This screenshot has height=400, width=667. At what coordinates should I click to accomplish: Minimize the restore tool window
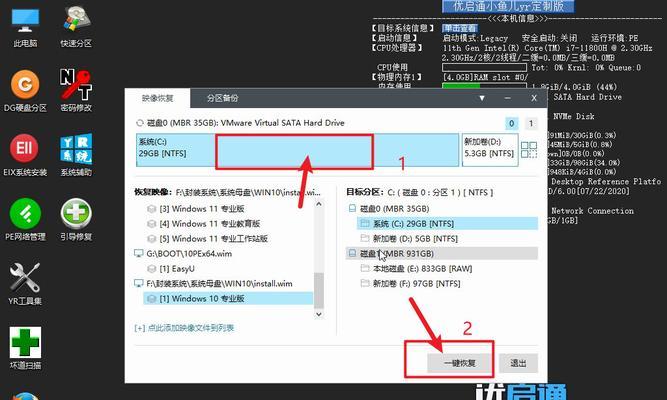point(507,98)
